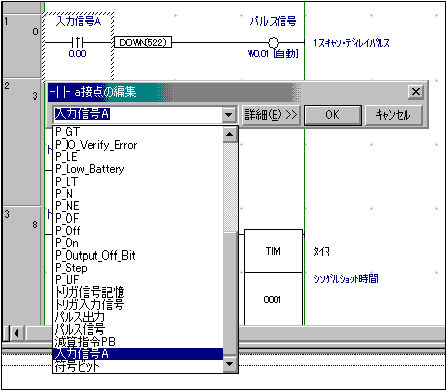The image size is (446, 390).
Task: Click the list scrollbar down arrow
Action: tap(229, 364)
